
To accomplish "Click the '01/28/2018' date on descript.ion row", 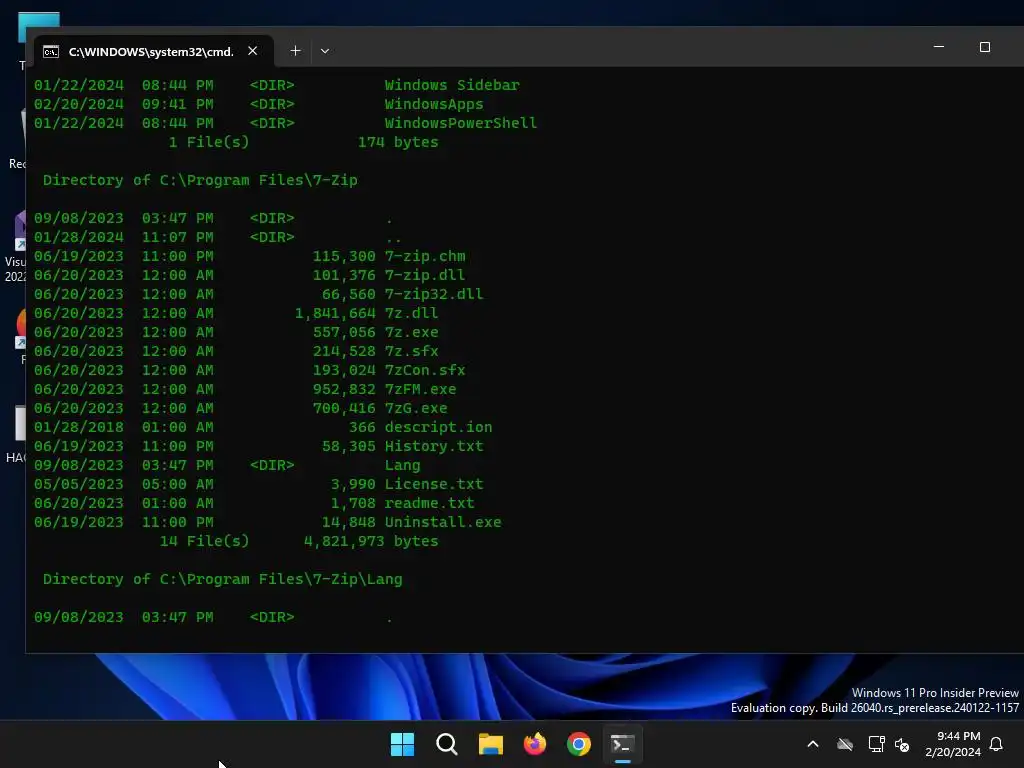I will click(78, 427).
